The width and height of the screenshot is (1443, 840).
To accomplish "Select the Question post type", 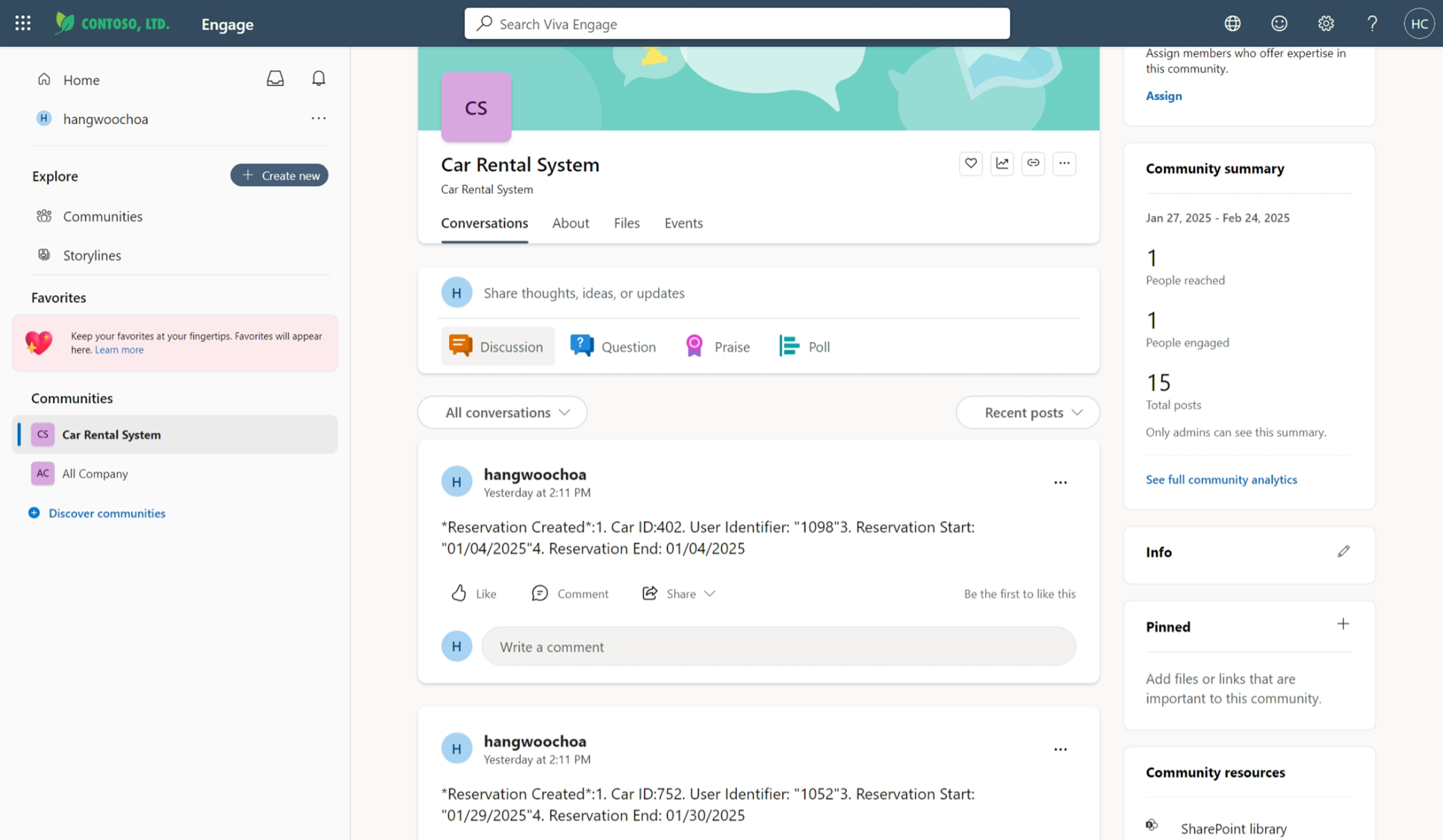I will click(613, 346).
